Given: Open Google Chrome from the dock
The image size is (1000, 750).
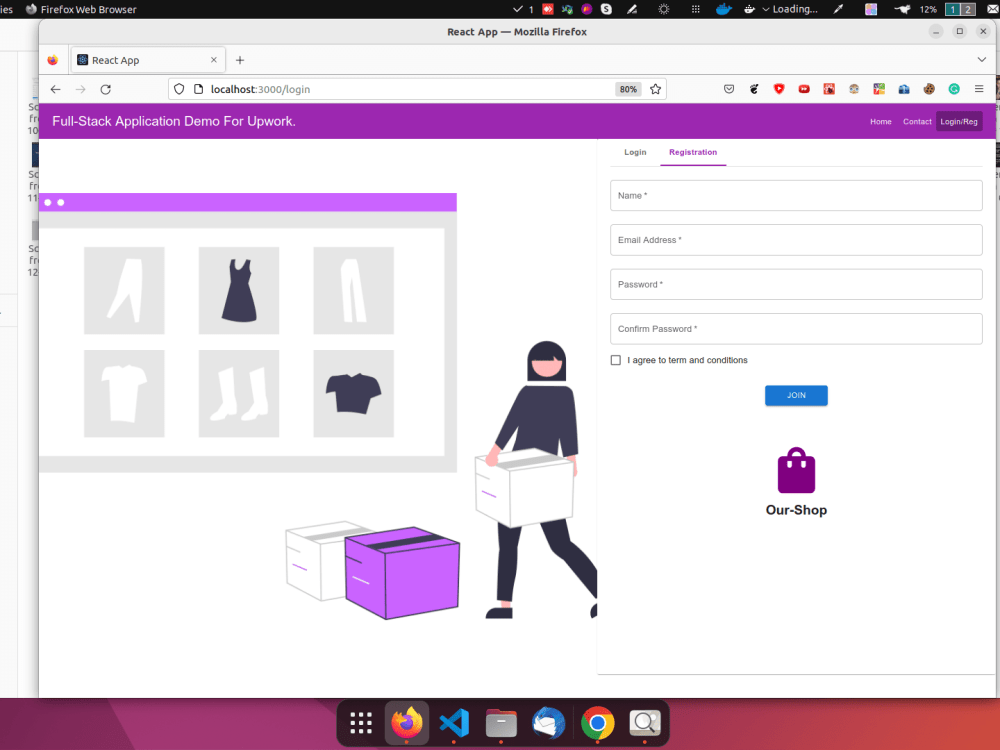Looking at the screenshot, I should click(596, 722).
